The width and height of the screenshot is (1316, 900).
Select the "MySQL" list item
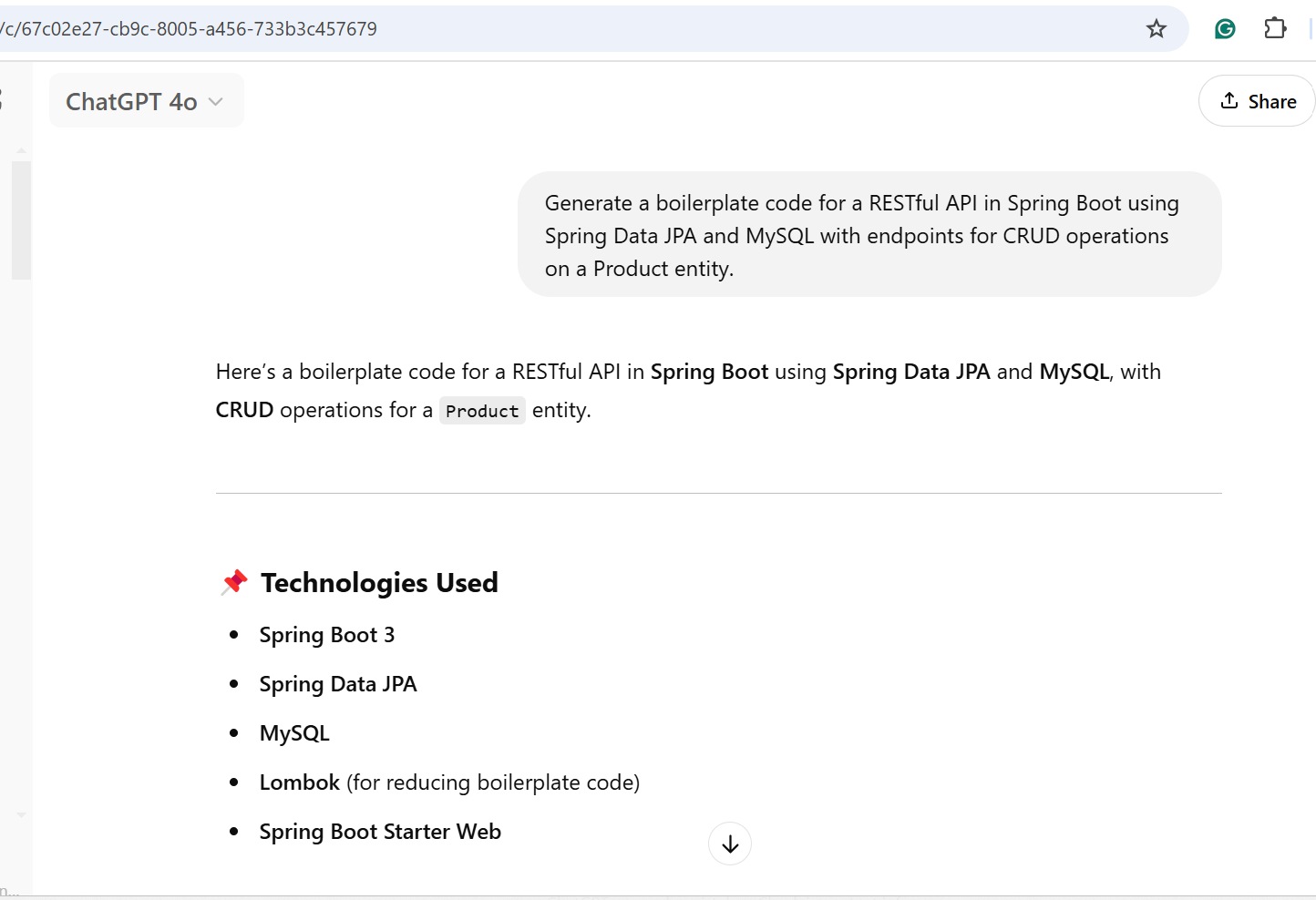click(294, 733)
